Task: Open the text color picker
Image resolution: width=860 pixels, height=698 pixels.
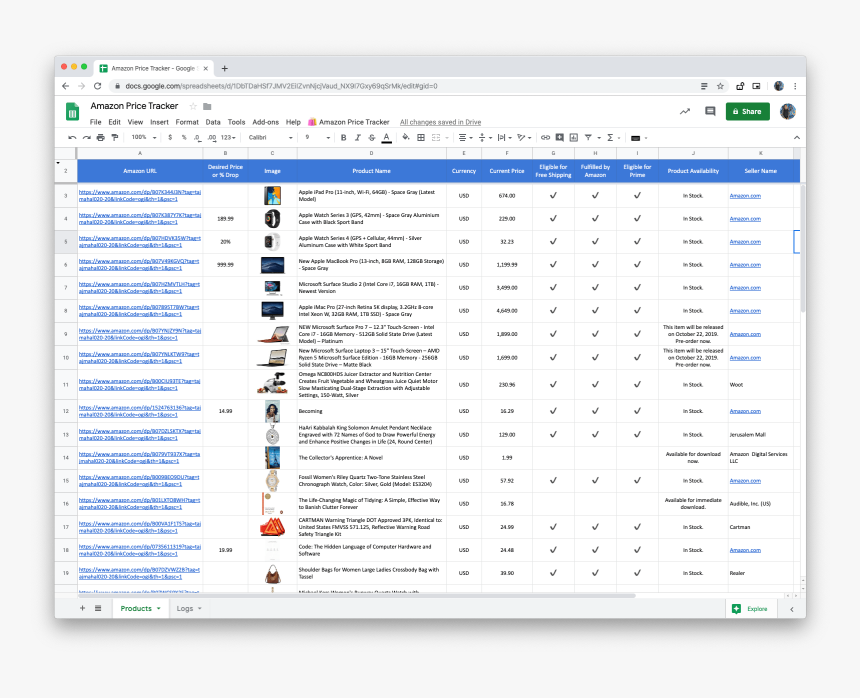Action: (387, 138)
